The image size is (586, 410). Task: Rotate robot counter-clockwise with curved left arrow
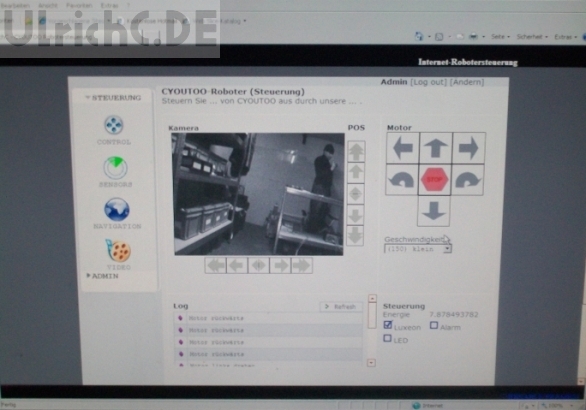coord(401,180)
